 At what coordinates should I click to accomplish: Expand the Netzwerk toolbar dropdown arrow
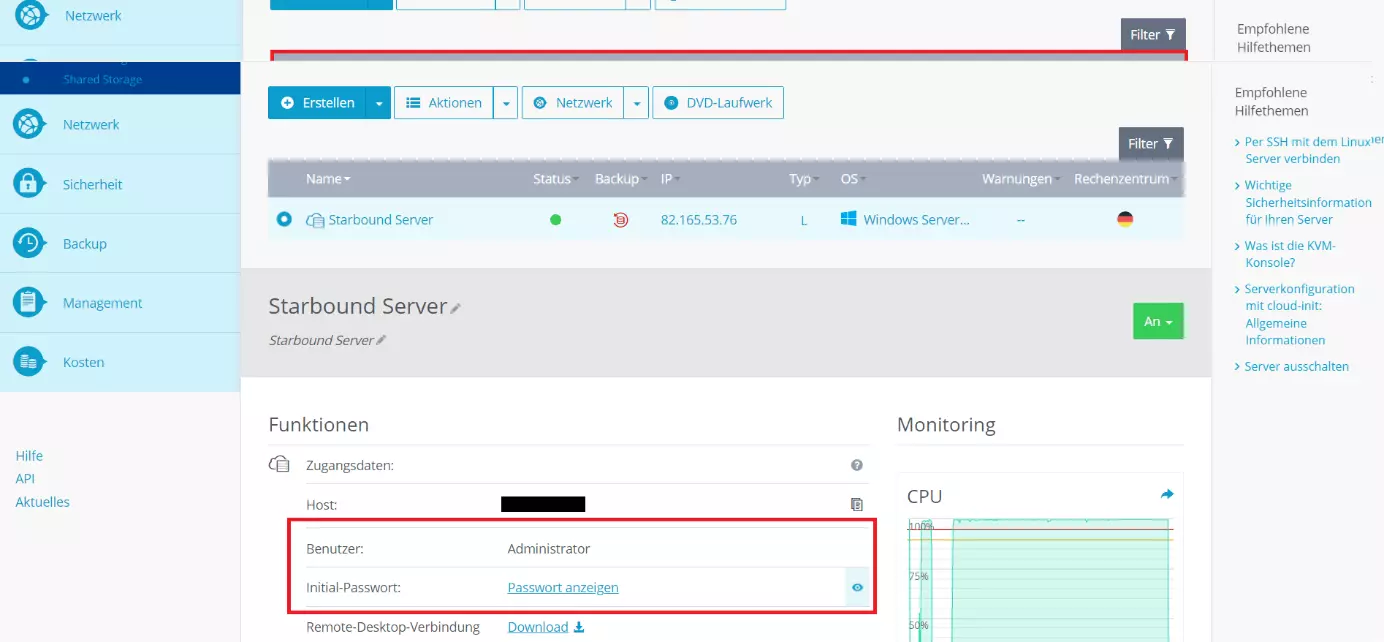click(637, 103)
